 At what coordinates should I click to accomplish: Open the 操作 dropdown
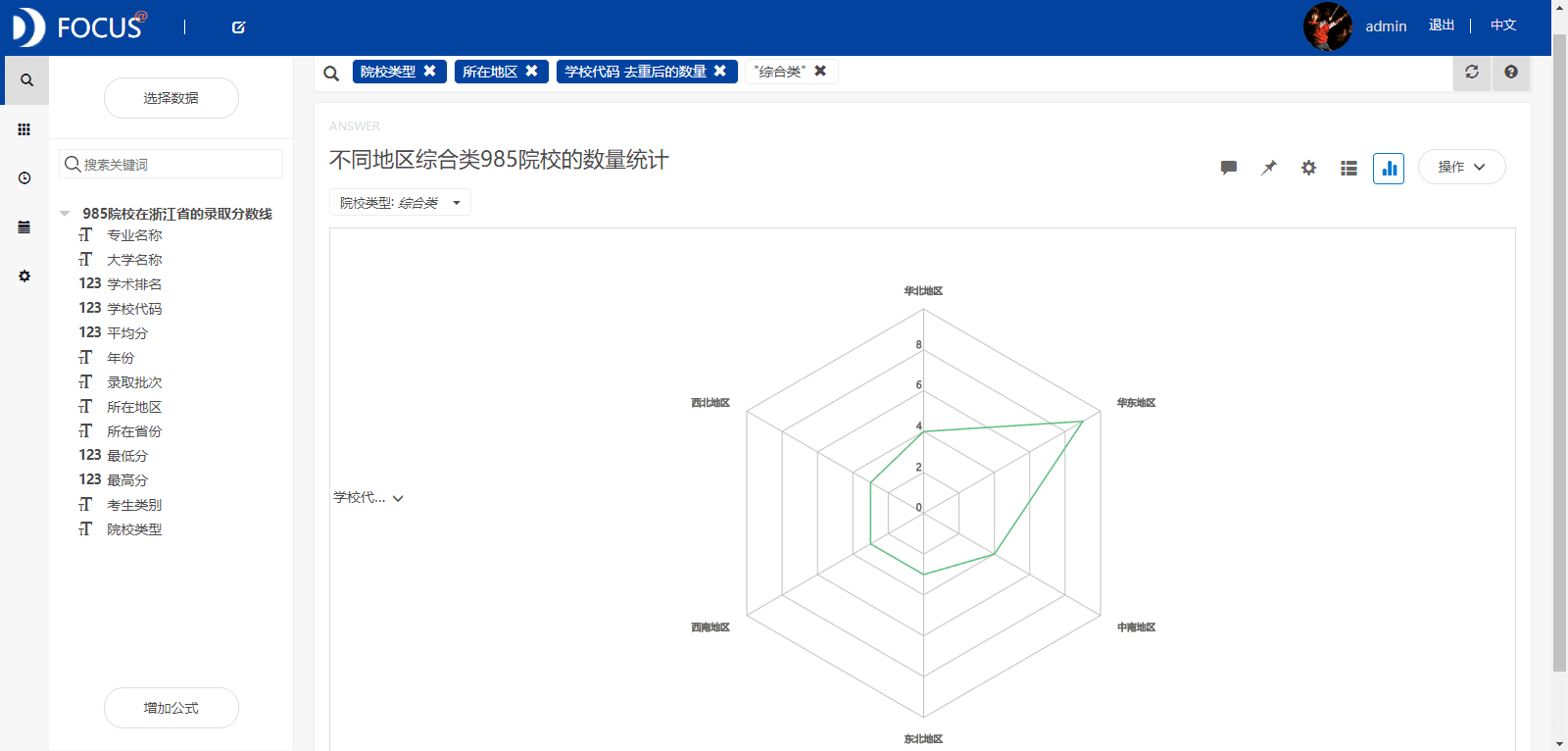point(1462,167)
